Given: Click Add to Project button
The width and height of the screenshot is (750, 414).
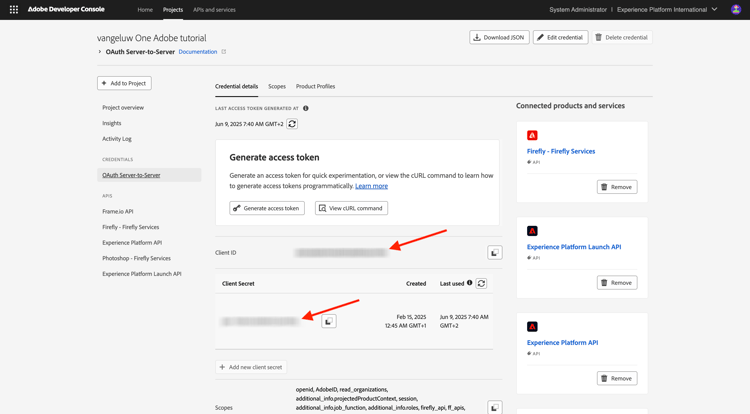Looking at the screenshot, I should [124, 83].
